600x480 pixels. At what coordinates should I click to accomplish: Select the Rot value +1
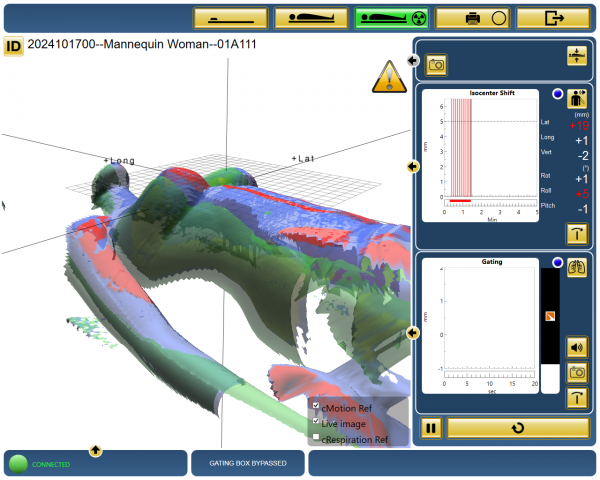[582, 179]
